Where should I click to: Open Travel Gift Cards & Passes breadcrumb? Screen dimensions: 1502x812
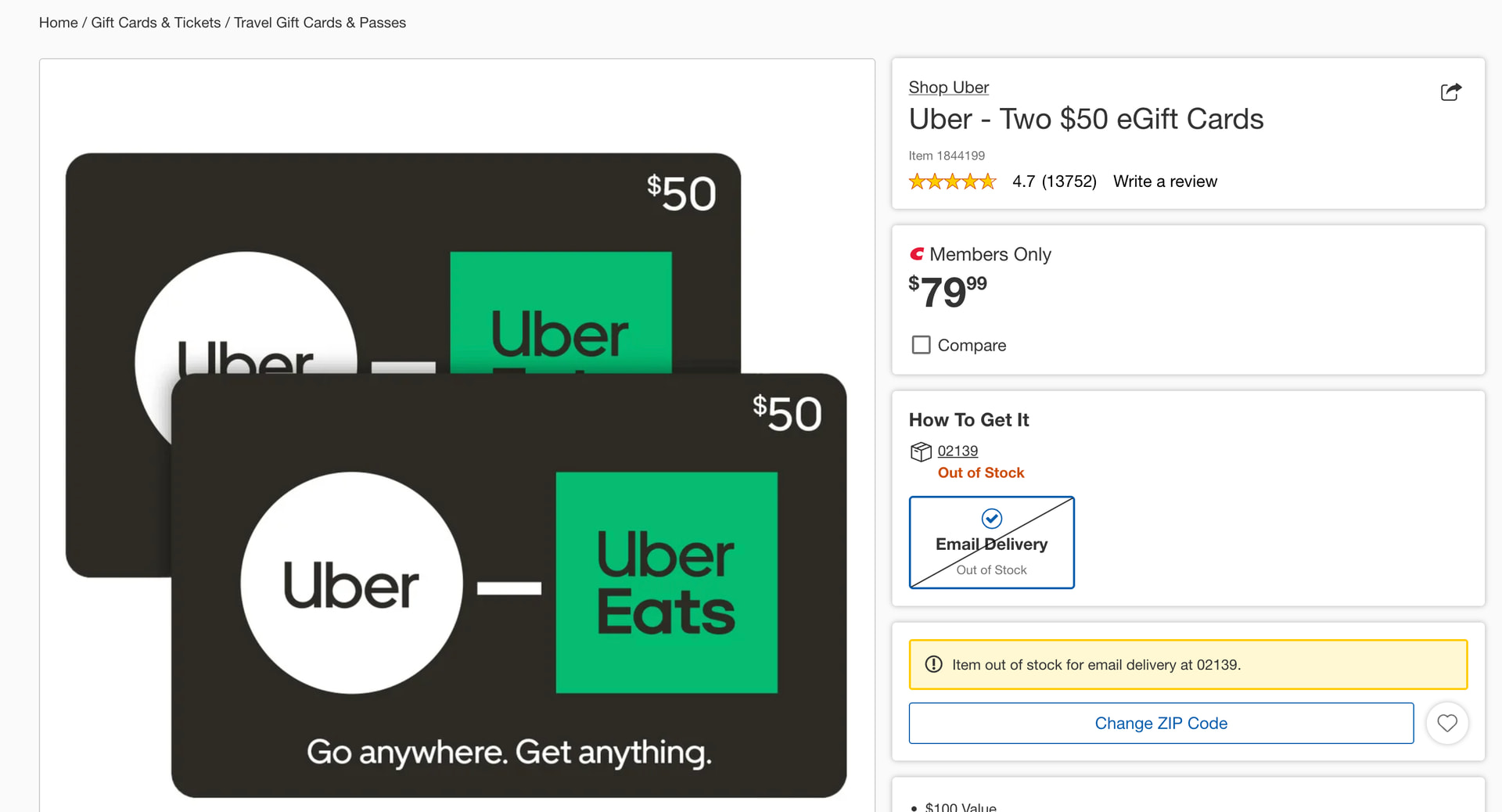[x=319, y=23]
